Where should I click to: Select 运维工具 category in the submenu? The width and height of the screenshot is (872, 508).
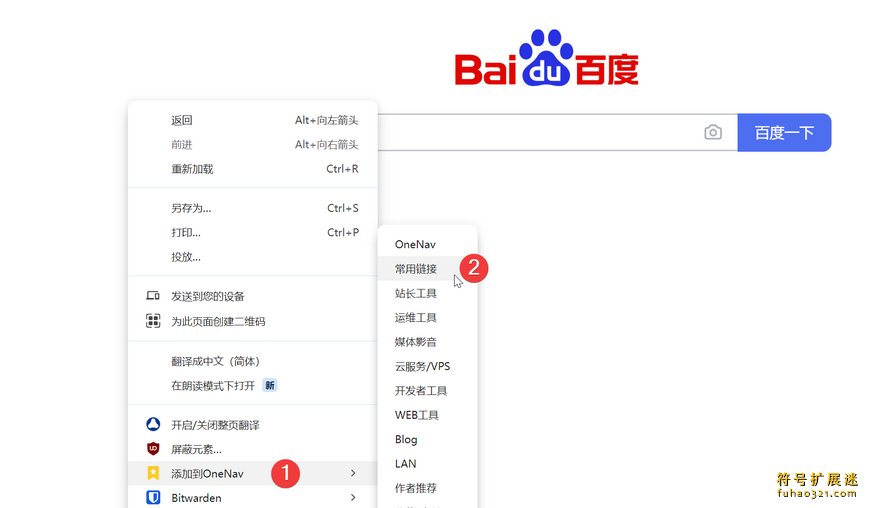[x=427, y=318]
